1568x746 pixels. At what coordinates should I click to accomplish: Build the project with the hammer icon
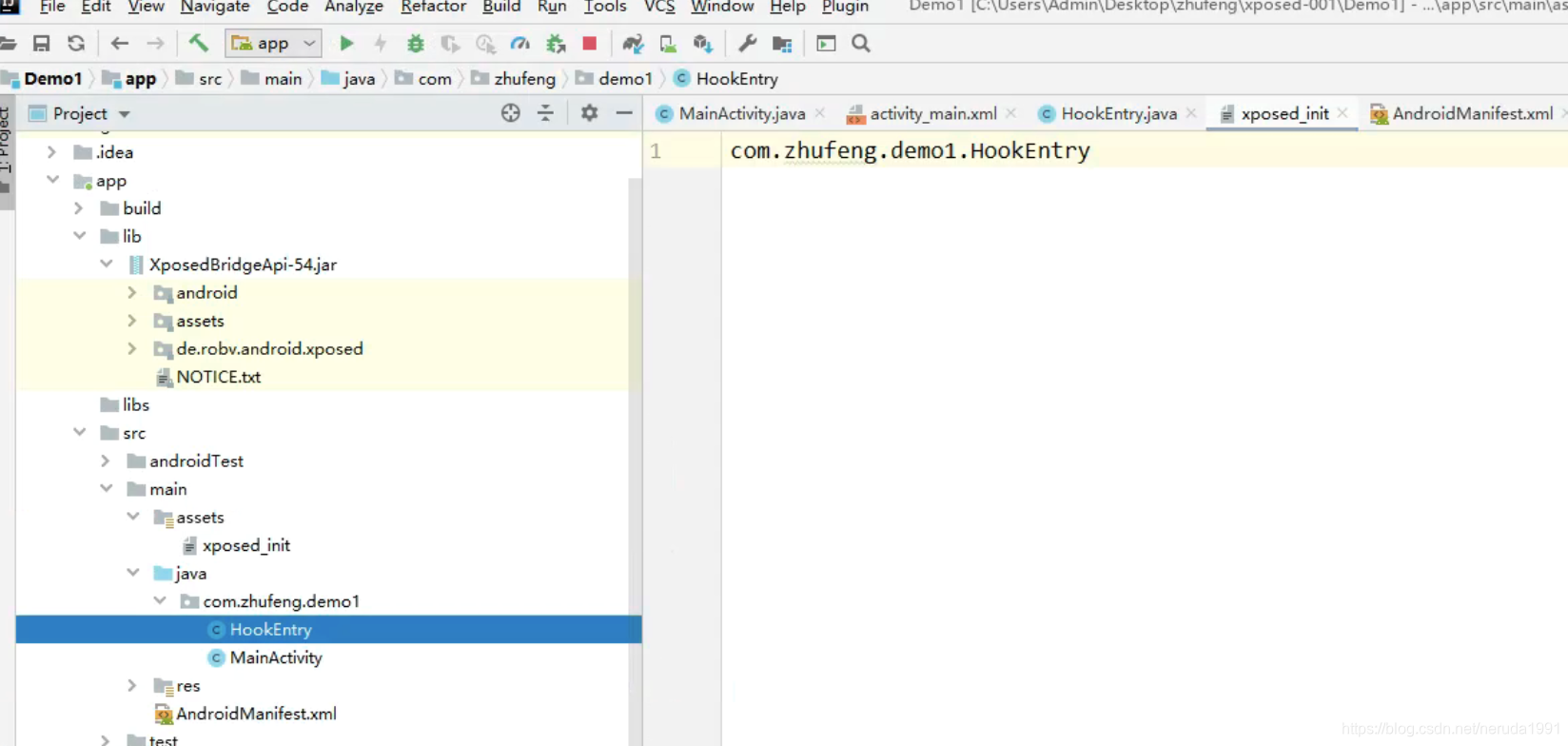click(x=198, y=44)
